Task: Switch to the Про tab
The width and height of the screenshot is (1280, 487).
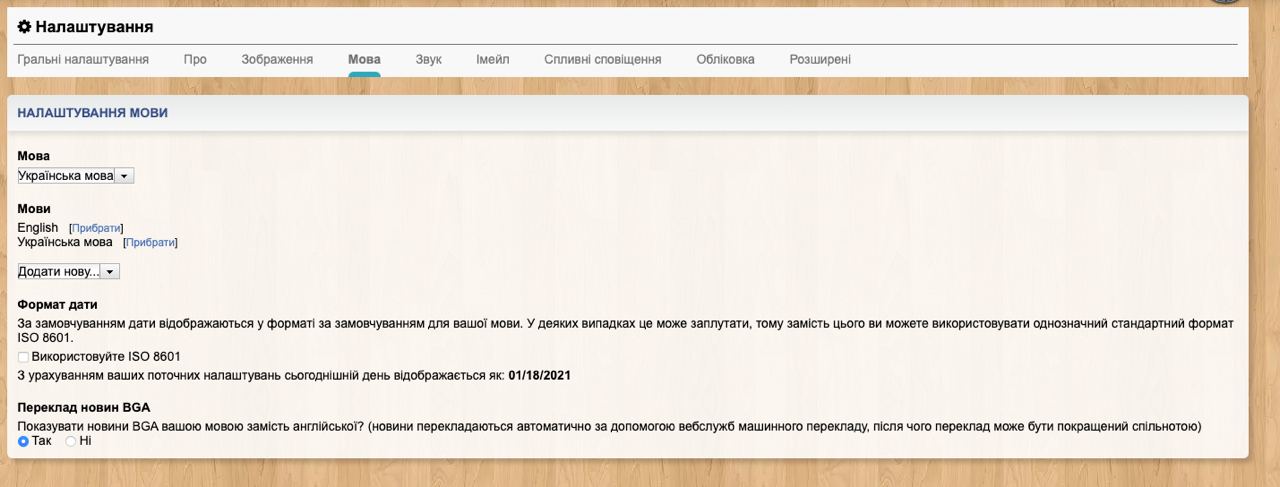Action: click(x=195, y=59)
